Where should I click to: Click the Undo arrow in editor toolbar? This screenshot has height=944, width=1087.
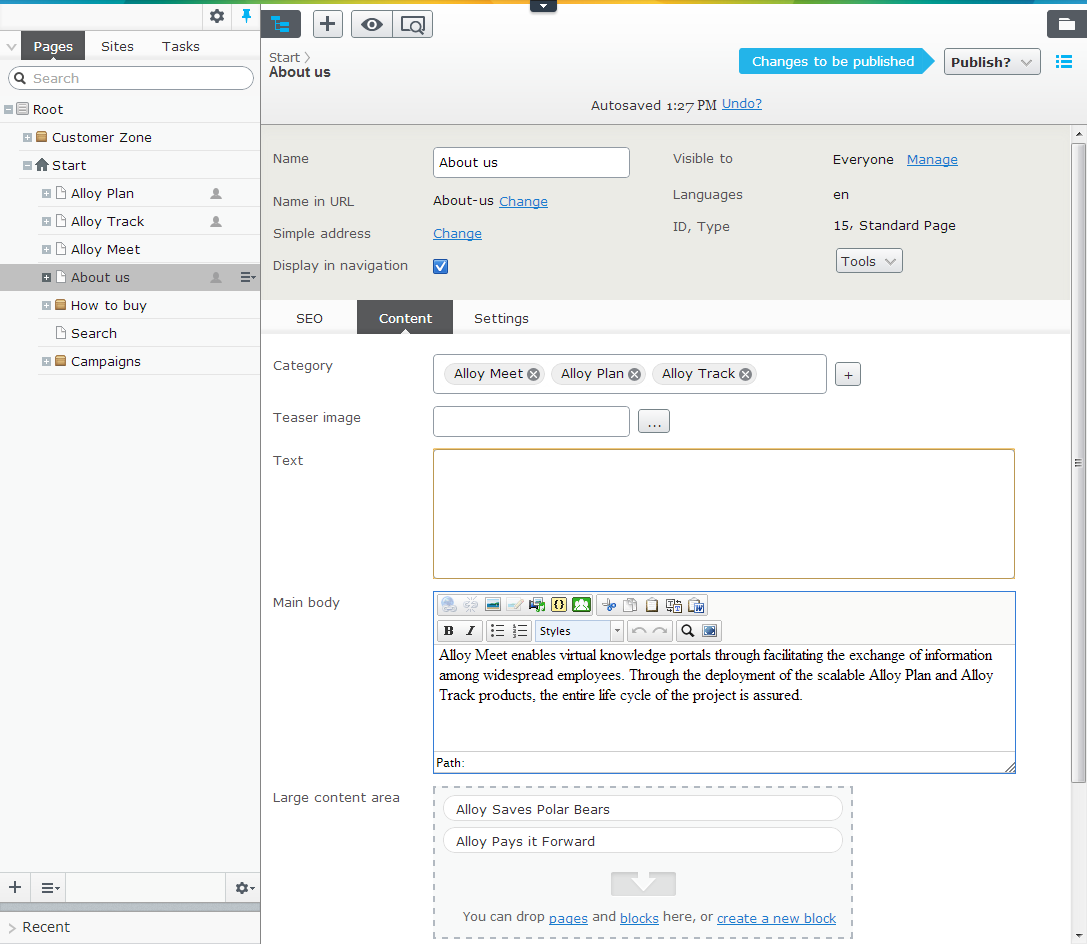tap(639, 631)
